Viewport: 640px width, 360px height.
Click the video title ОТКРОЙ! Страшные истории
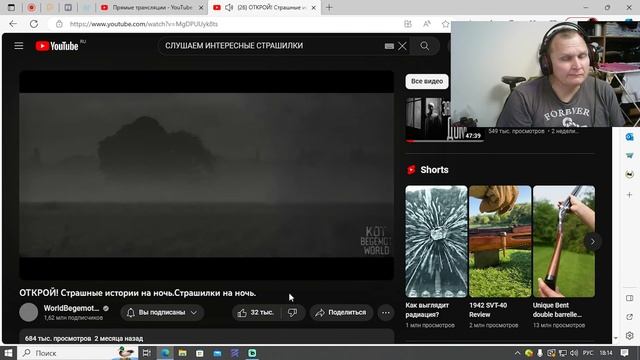138,293
